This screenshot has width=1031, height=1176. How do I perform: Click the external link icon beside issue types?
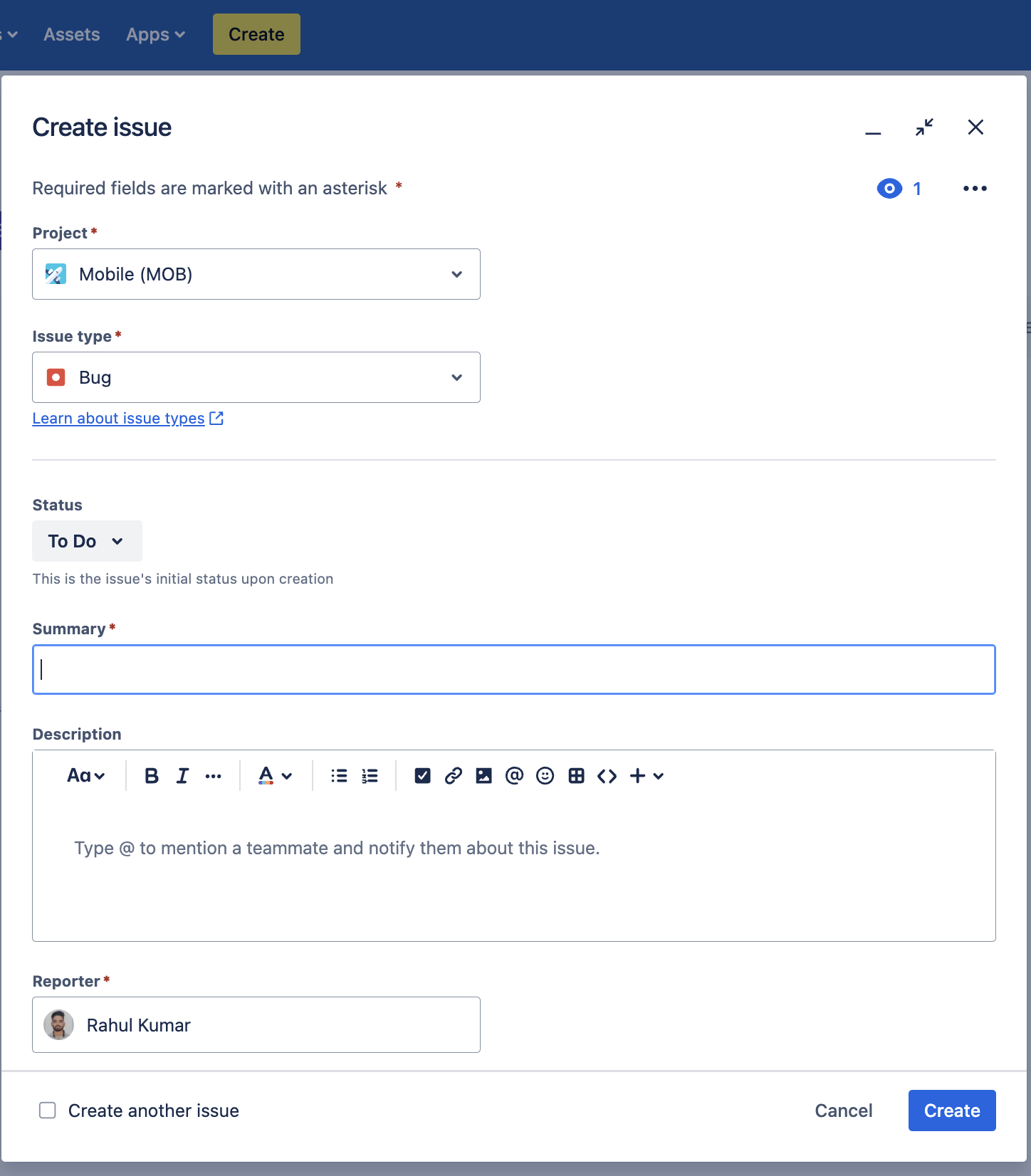(x=216, y=419)
